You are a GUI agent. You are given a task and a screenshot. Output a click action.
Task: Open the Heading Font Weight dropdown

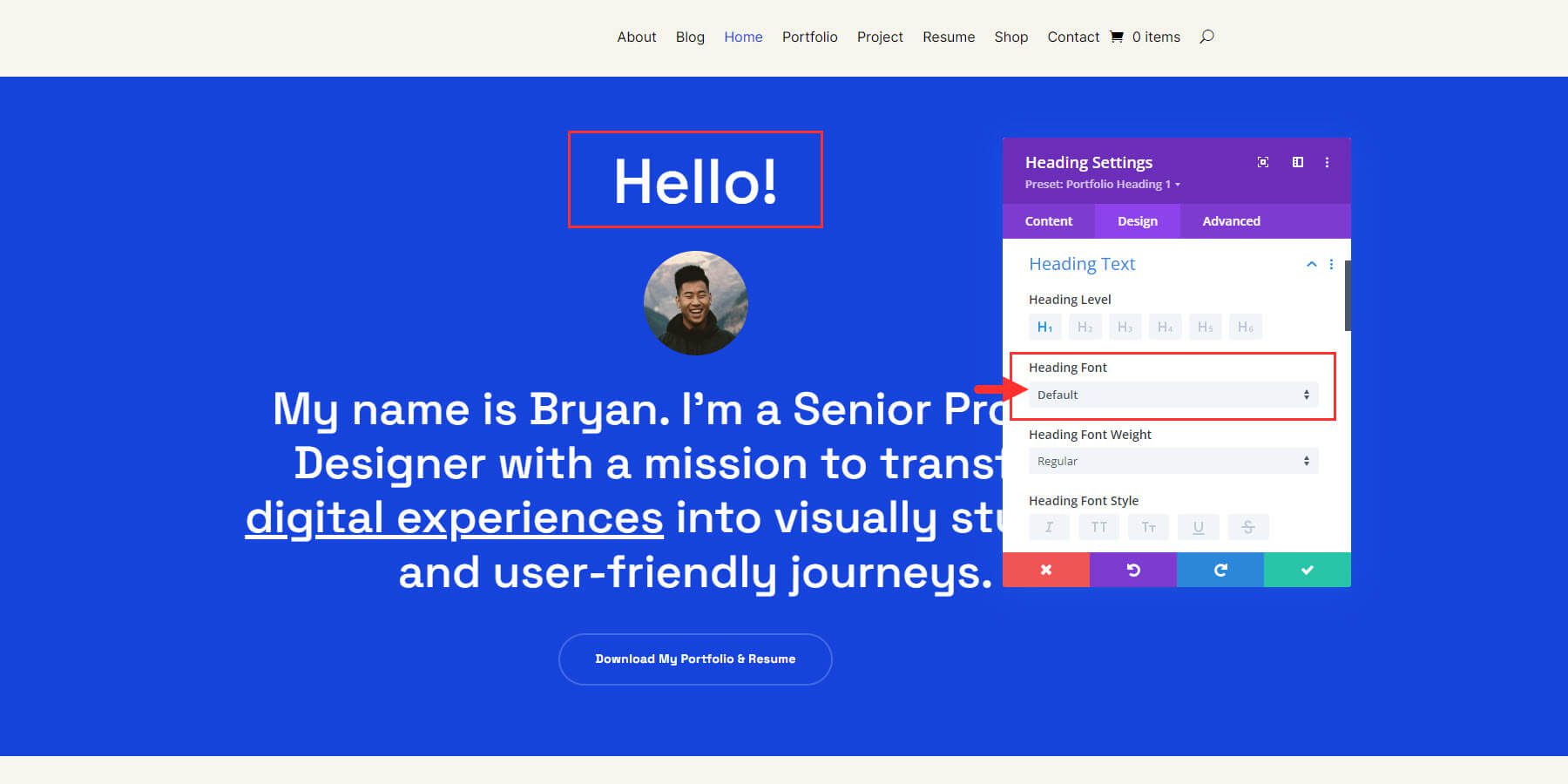(x=1172, y=461)
